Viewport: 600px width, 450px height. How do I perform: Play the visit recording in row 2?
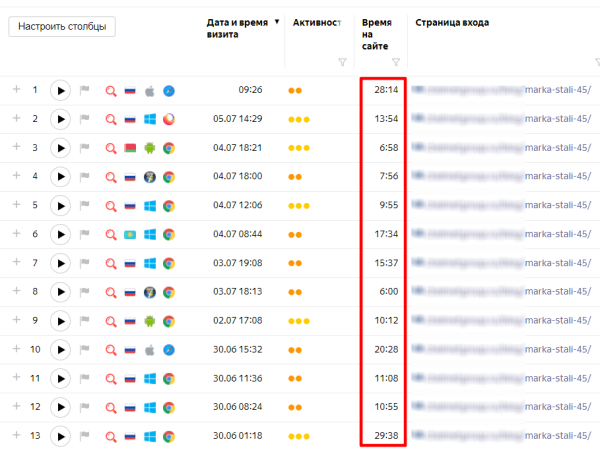tap(60, 119)
